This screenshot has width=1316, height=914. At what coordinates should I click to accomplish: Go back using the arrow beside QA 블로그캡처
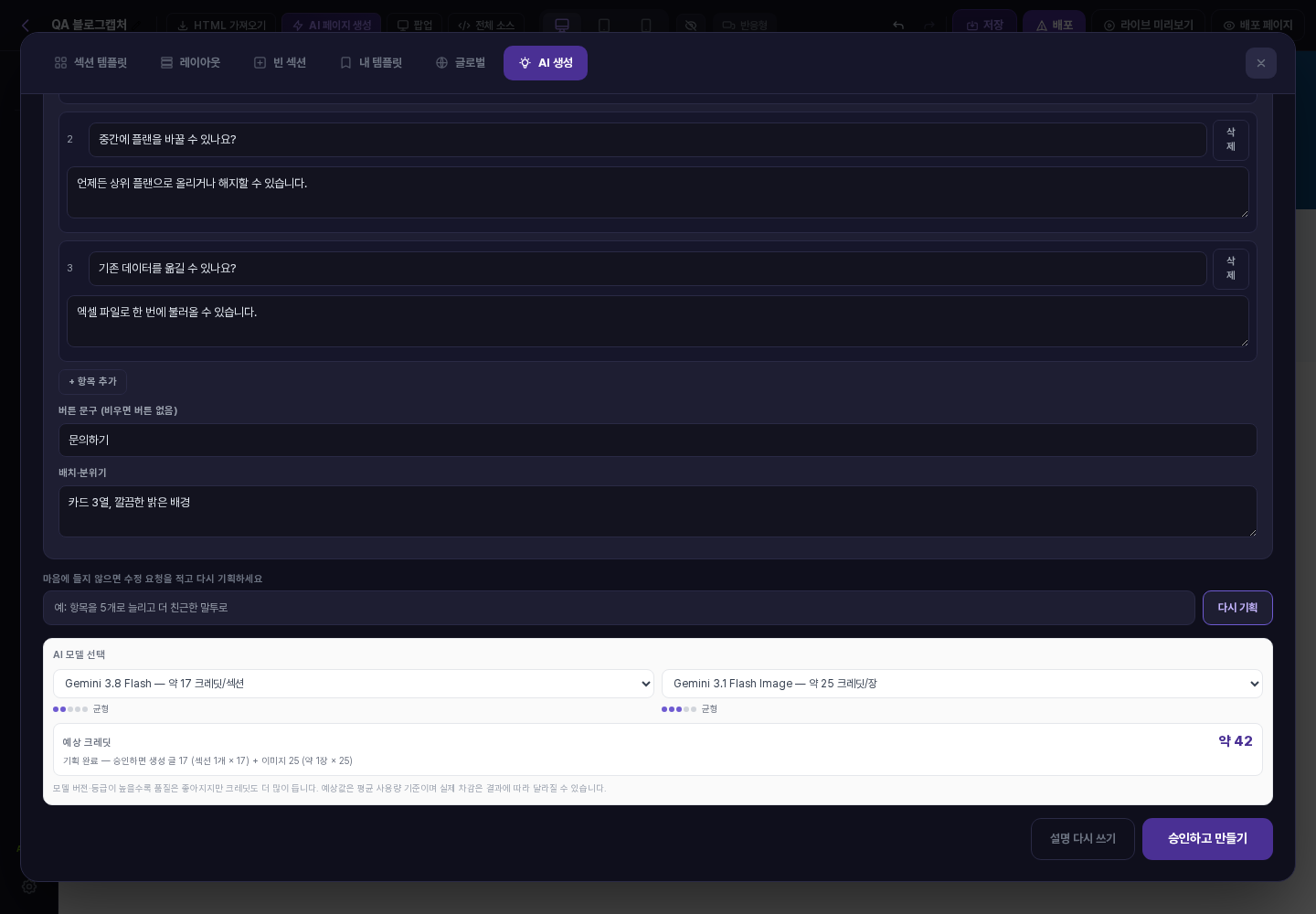[x=26, y=26]
